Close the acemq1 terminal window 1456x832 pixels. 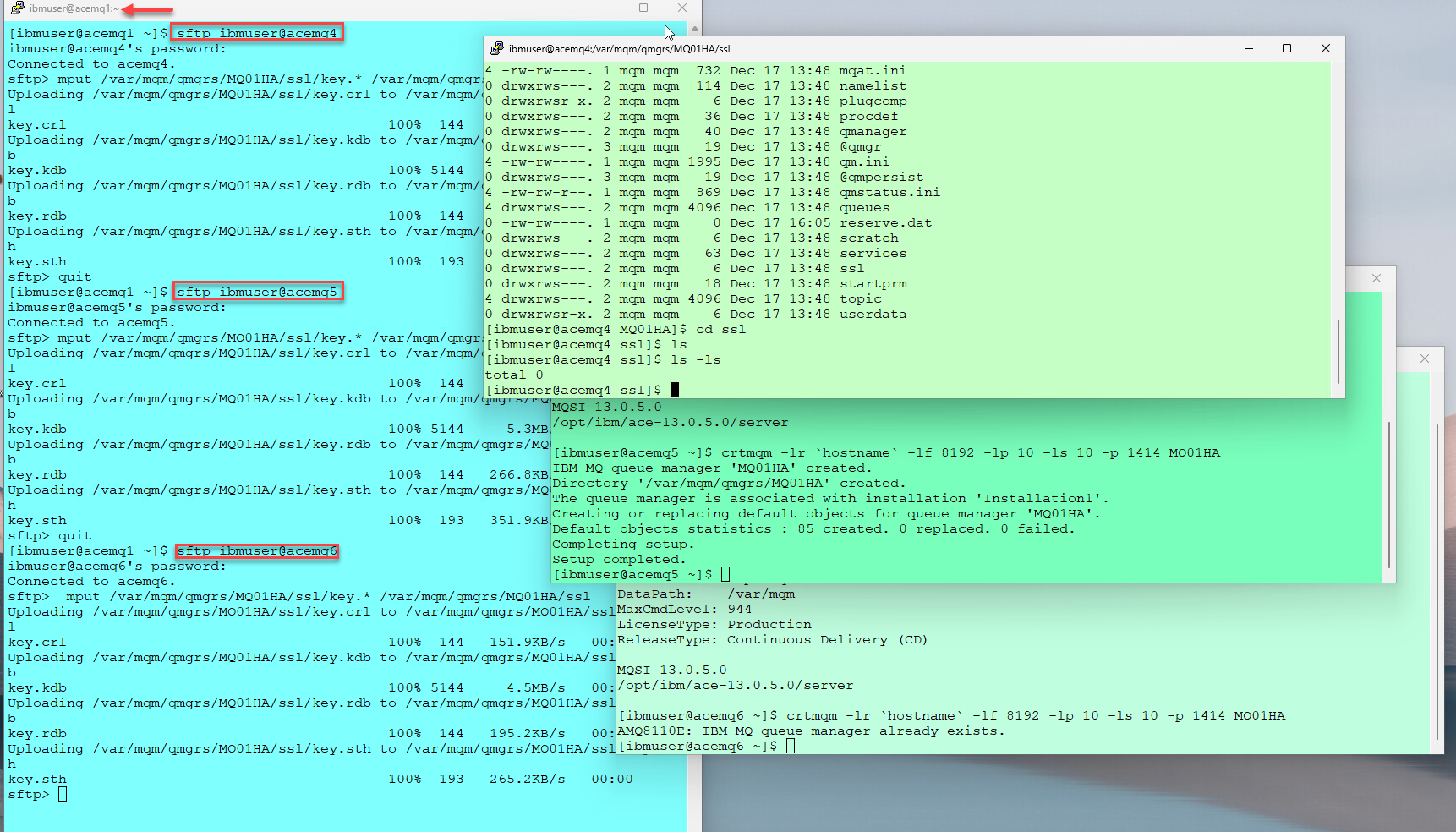[682, 8]
